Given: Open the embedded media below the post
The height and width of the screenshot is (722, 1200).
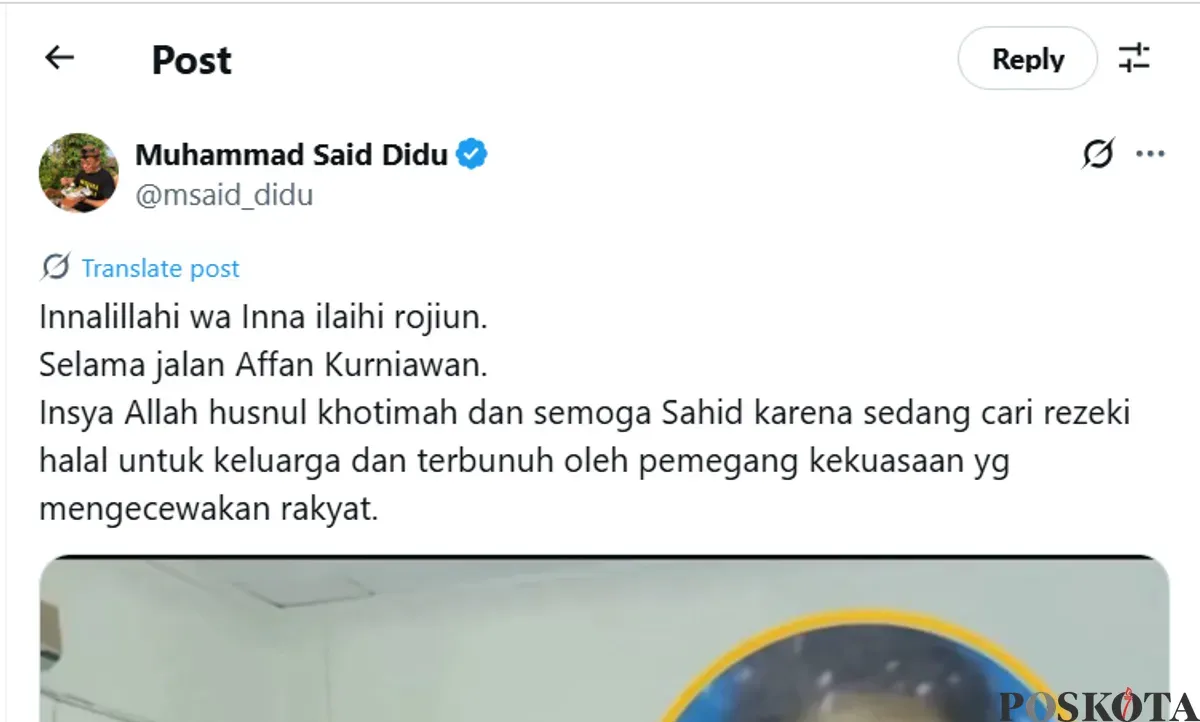Looking at the screenshot, I should pyautogui.click(x=604, y=638).
